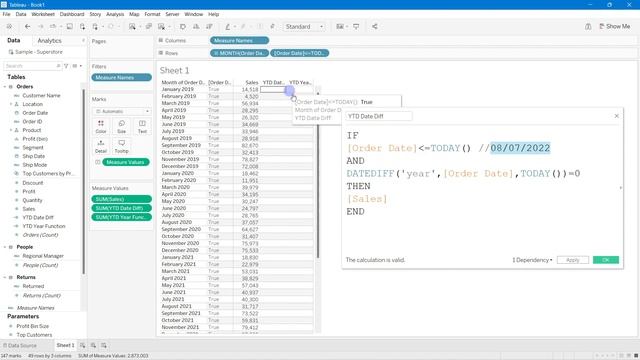Screen dimensions: 640x360
Task: Click the Measure Names pill on Columns
Action: (x=240, y=40)
